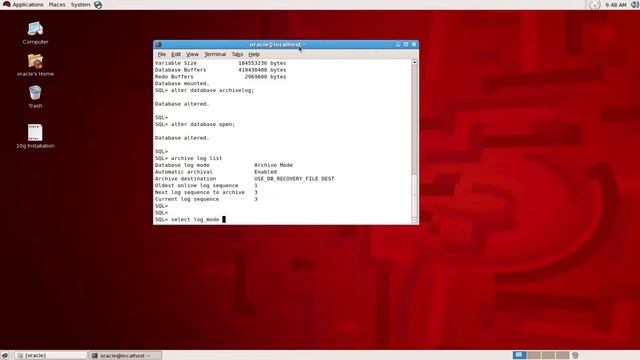Open the terminal File menu
The image size is (640, 360).
pyautogui.click(x=162, y=54)
